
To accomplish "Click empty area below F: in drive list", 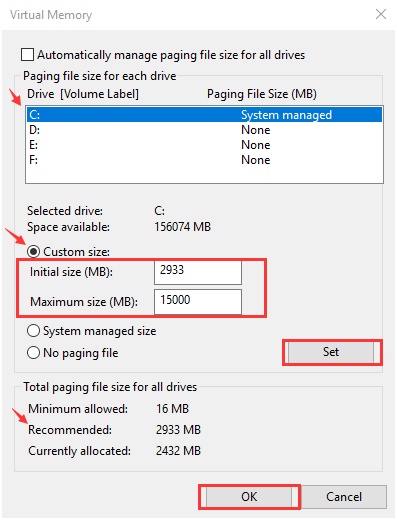I will point(204,175).
